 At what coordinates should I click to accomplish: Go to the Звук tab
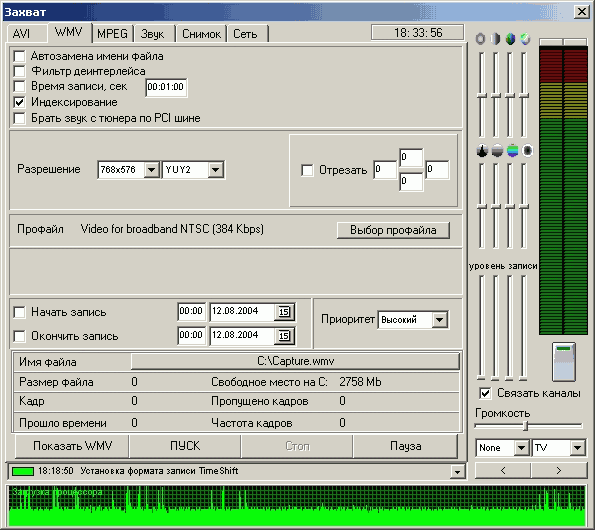click(153, 34)
